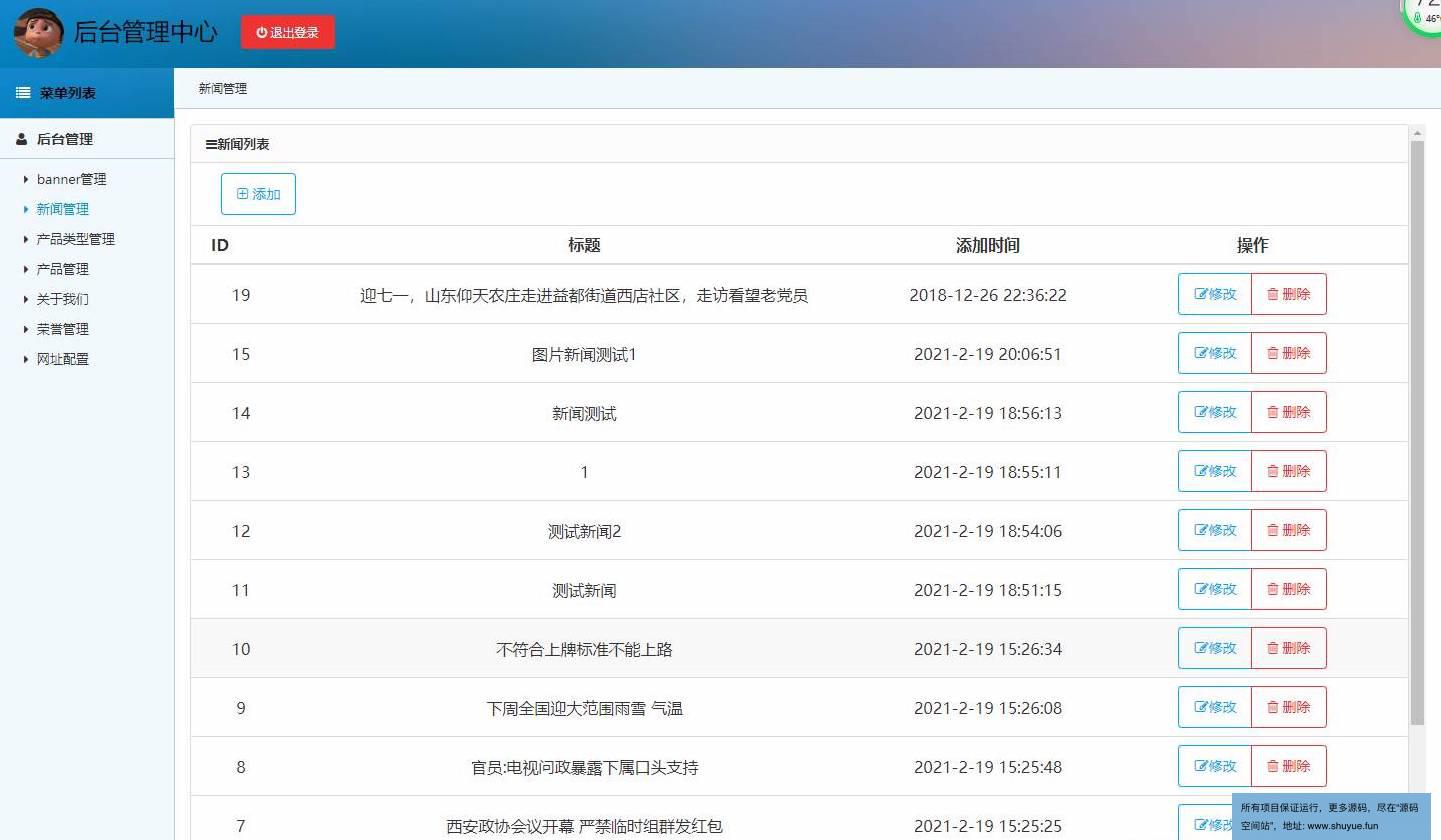1441x840 pixels.
Task: Click the user icon beside 后台管理
Action: 22,139
